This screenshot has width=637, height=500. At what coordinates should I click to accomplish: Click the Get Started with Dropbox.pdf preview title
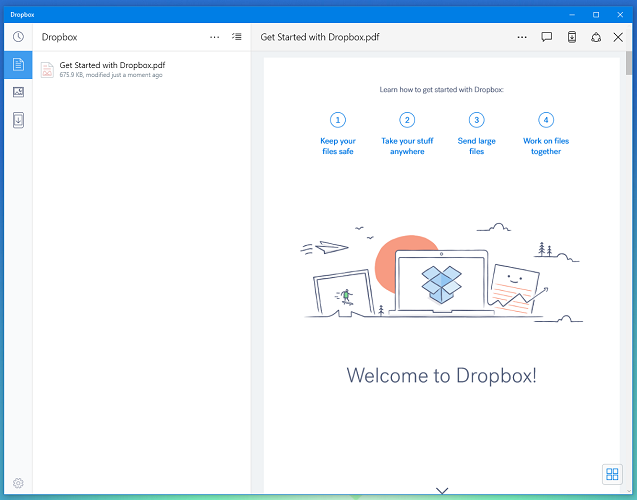tap(320, 37)
